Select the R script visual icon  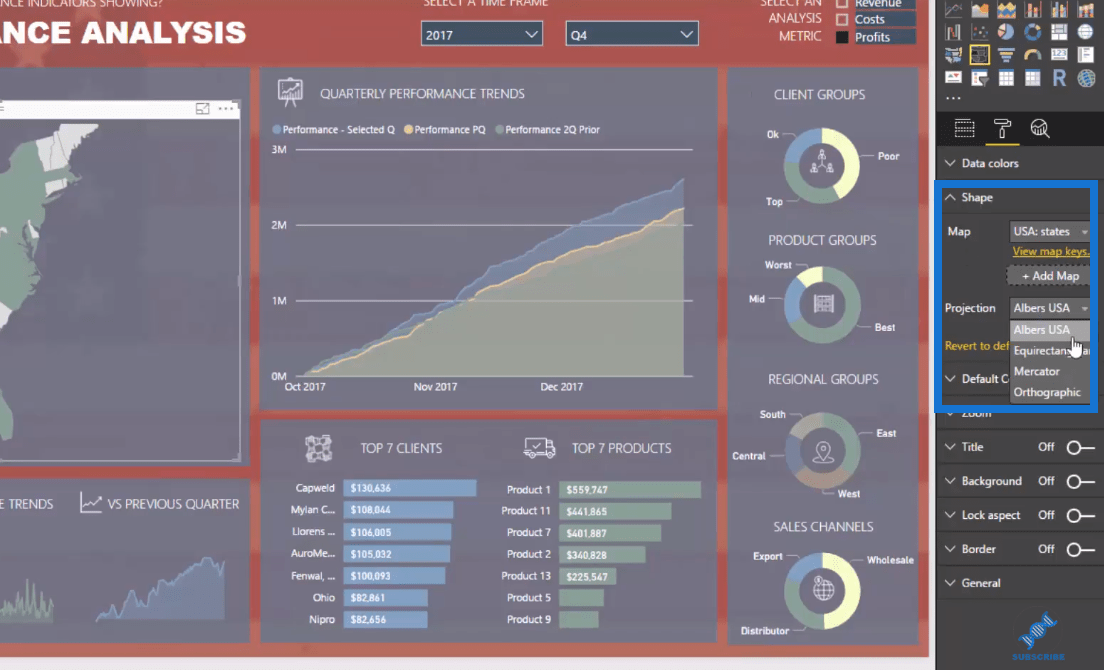click(x=1059, y=77)
